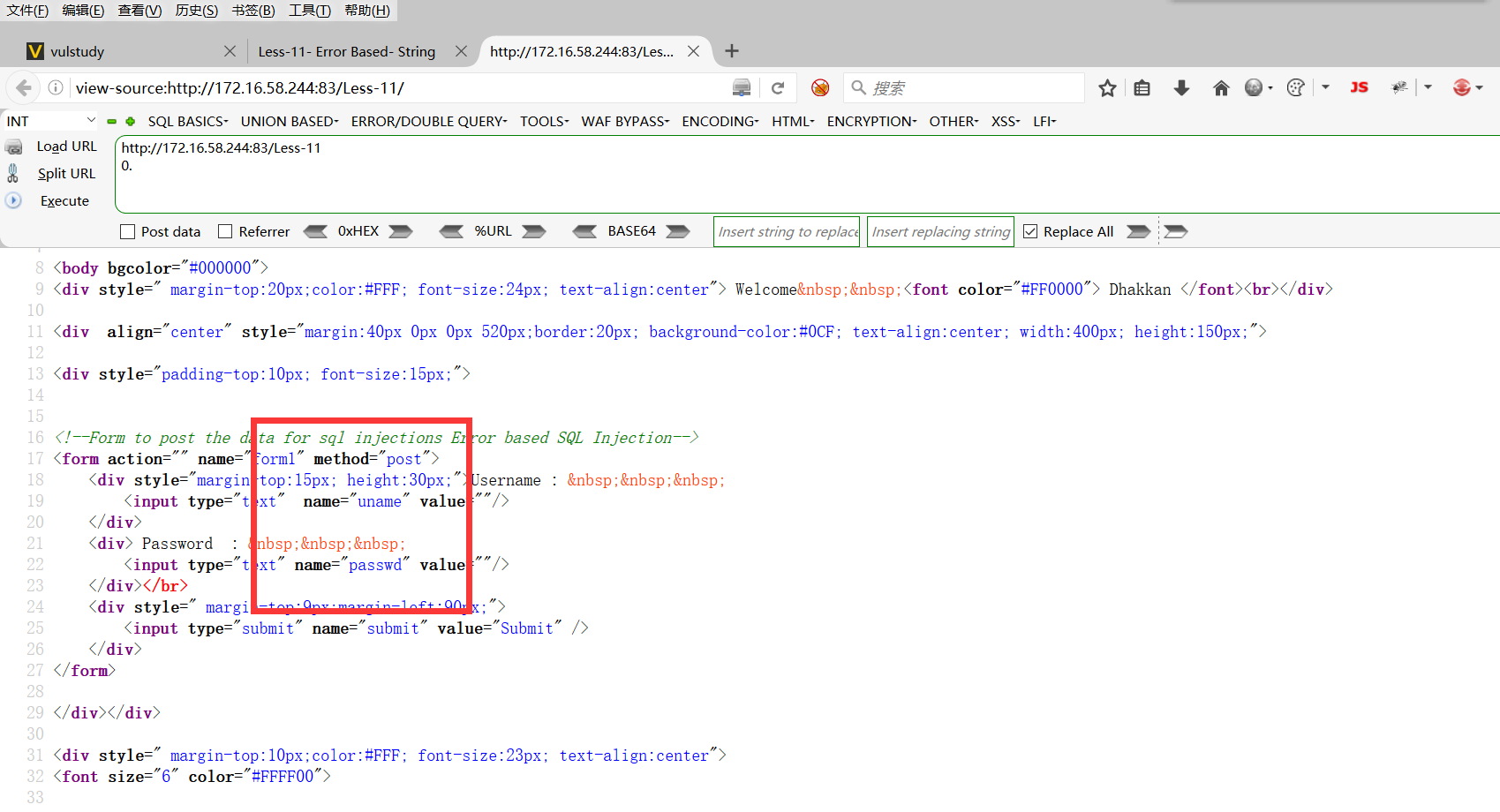Click Insert replacing string field
Screen dimensions: 1500x812
940,231
